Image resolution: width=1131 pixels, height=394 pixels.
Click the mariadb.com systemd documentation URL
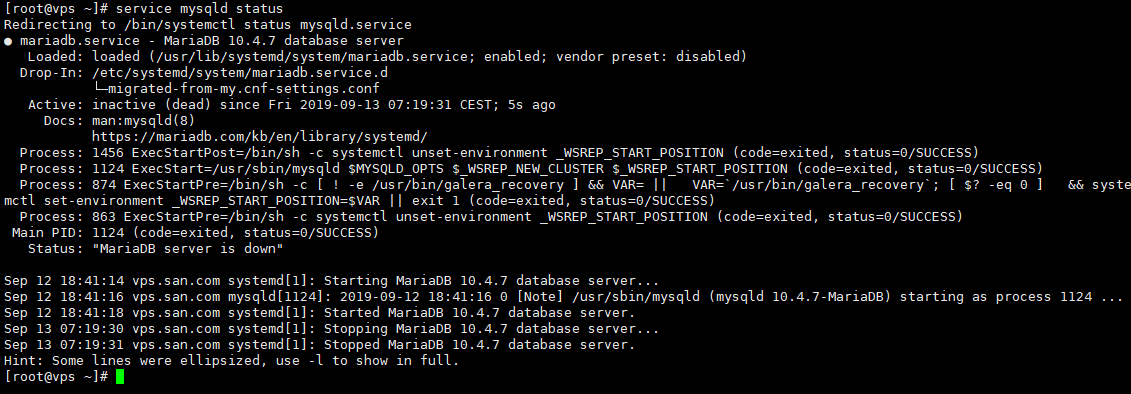pos(260,136)
